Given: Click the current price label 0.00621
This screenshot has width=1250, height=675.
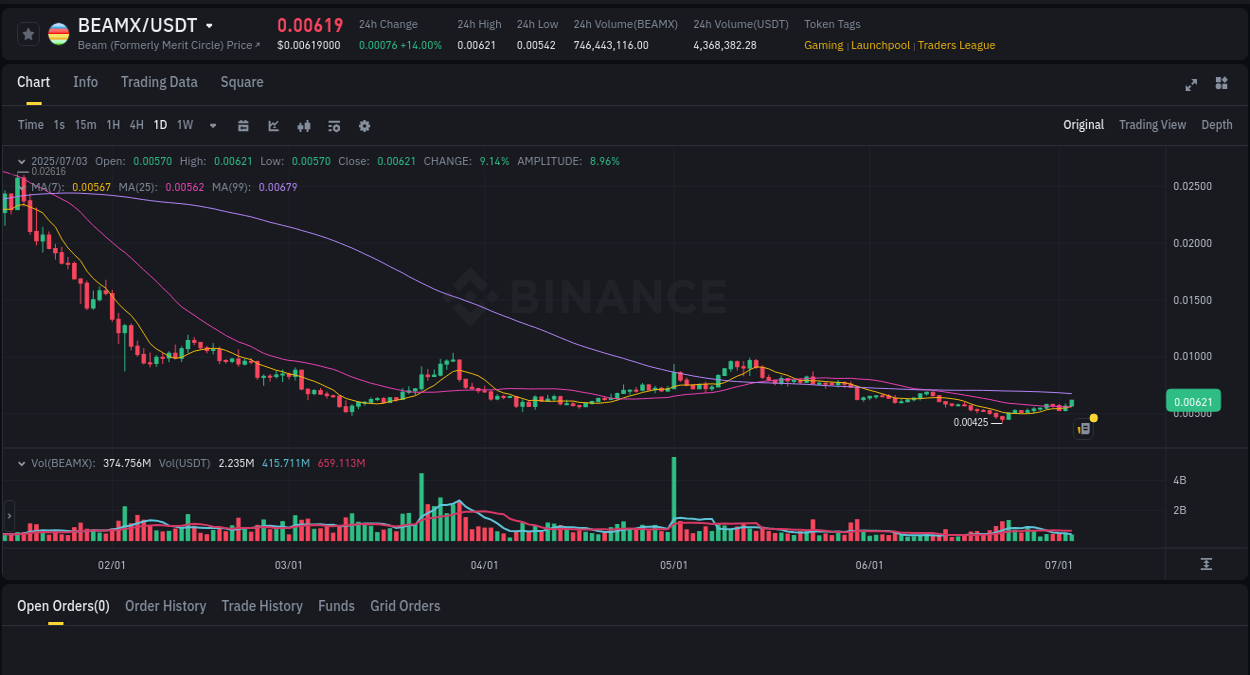Looking at the screenshot, I should [x=1192, y=400].
